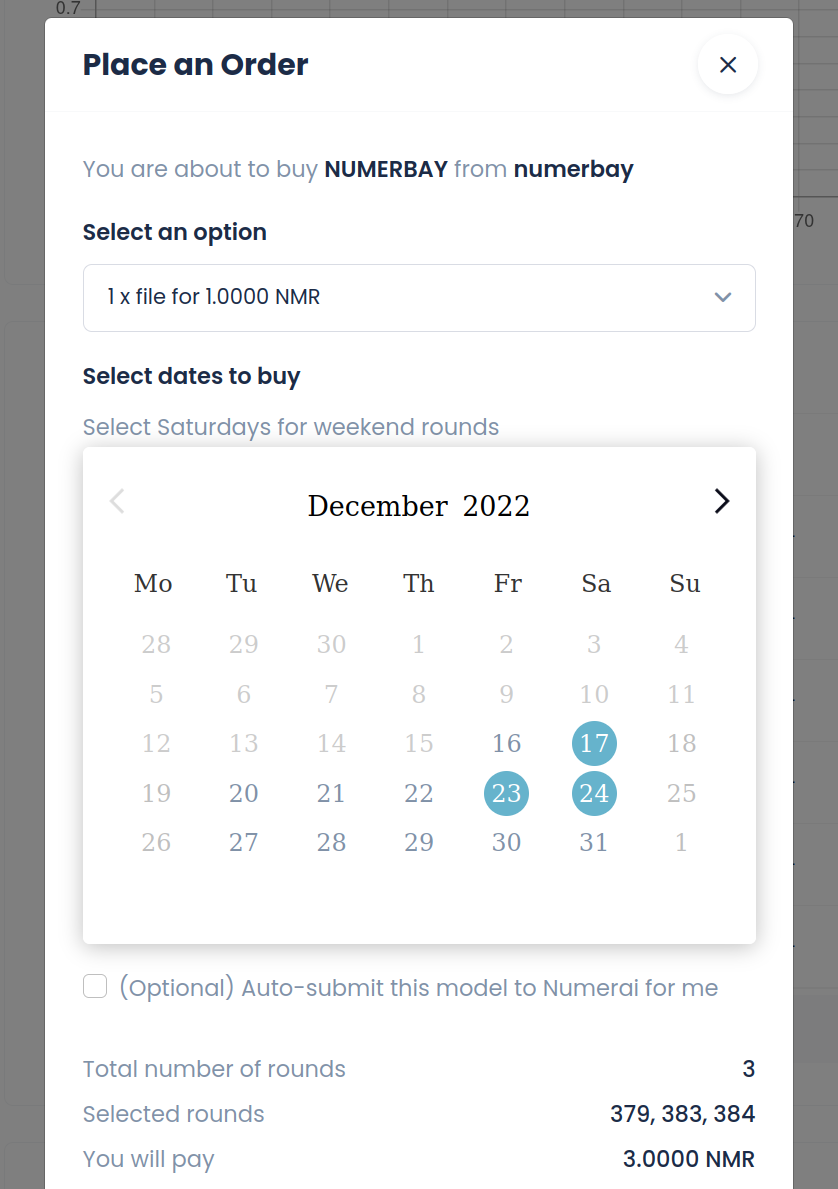Viewport: 838px width, 1189px height.
Task: Go to next month in calendar
Action: click(x=721, y=501)
